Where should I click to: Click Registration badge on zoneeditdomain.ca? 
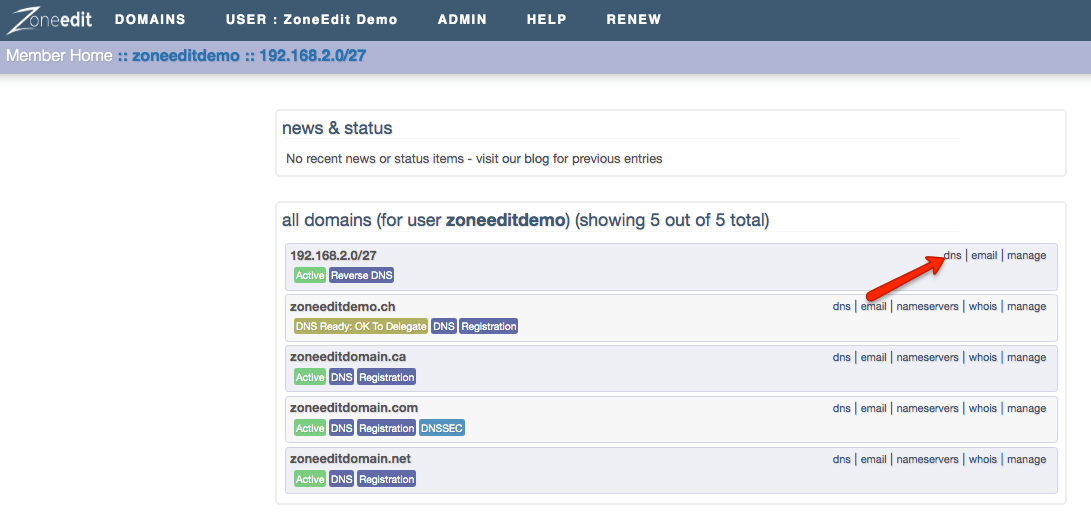tap(386, 377)
